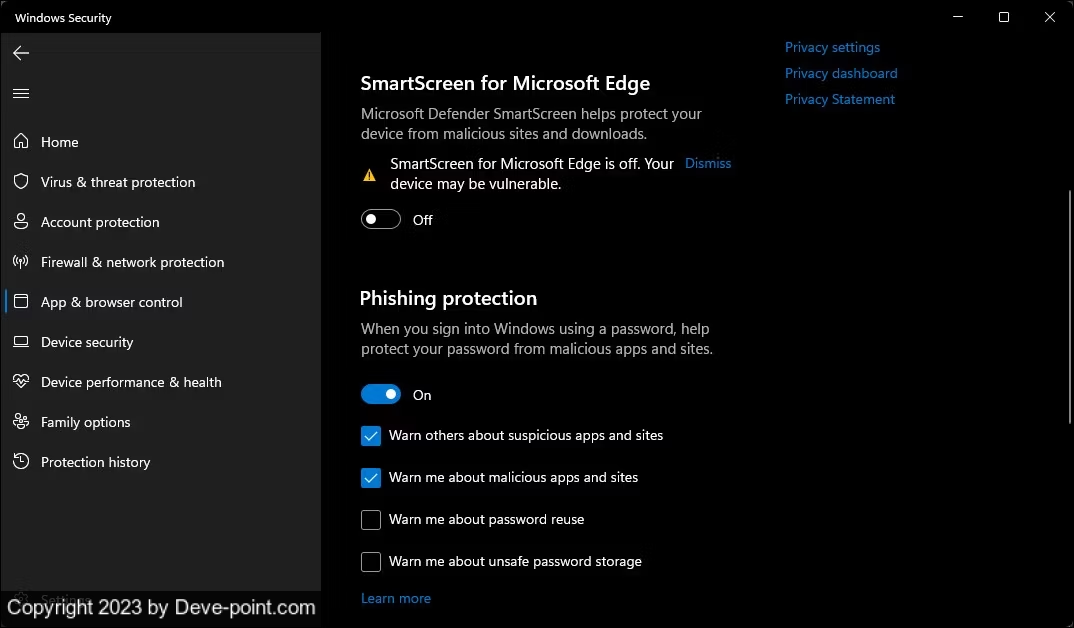This screenshot has height=628, width=1074.
Task: Click the Home house icon
Action: point(21,141)
